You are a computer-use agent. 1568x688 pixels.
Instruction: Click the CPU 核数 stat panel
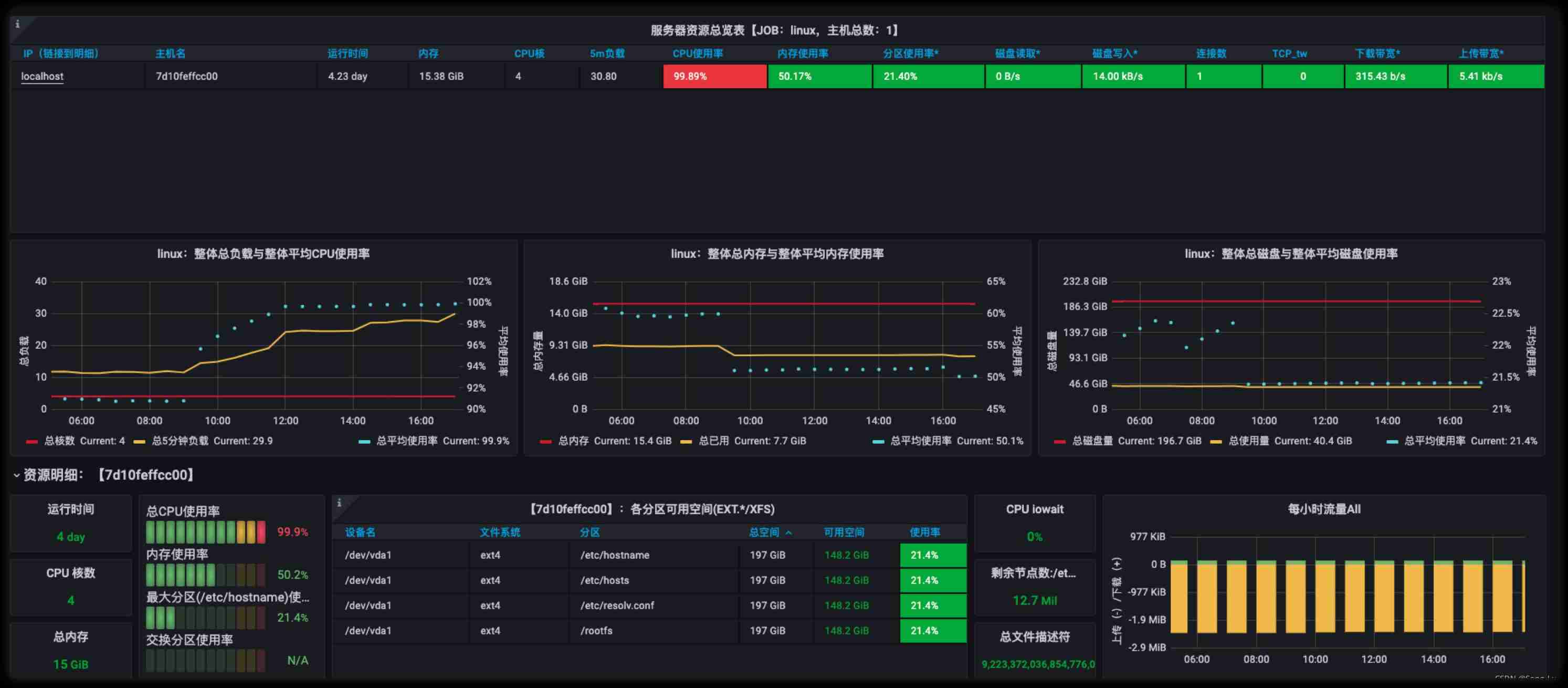click(x=71, y=587)
